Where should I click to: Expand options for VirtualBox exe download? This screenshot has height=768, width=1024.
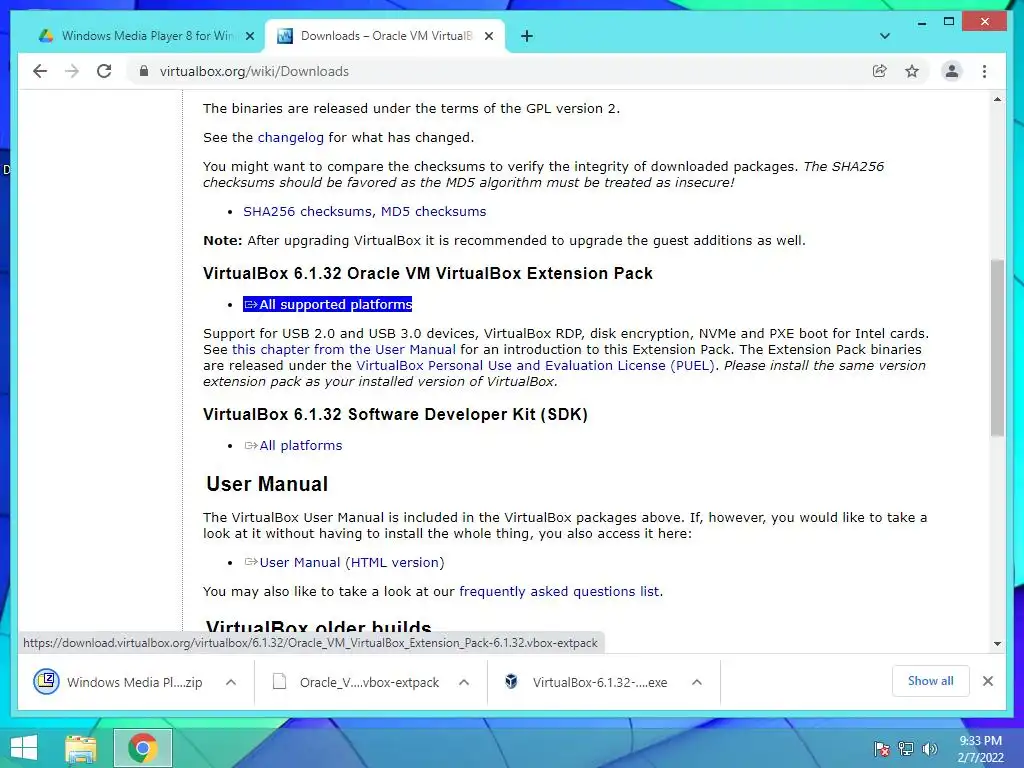tap(697, 682)
